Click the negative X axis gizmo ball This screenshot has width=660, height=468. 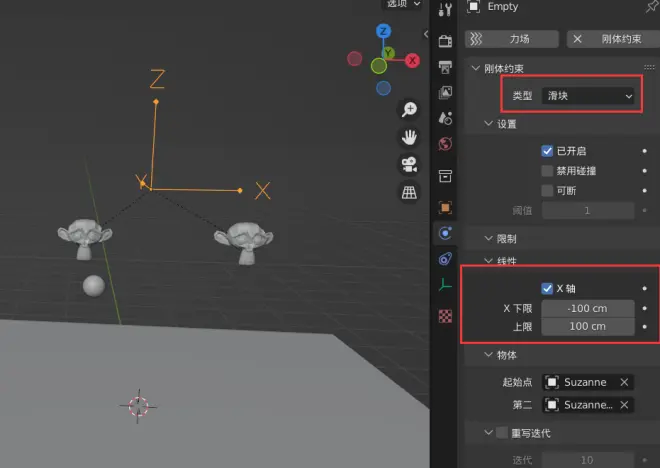pos(354,58)
